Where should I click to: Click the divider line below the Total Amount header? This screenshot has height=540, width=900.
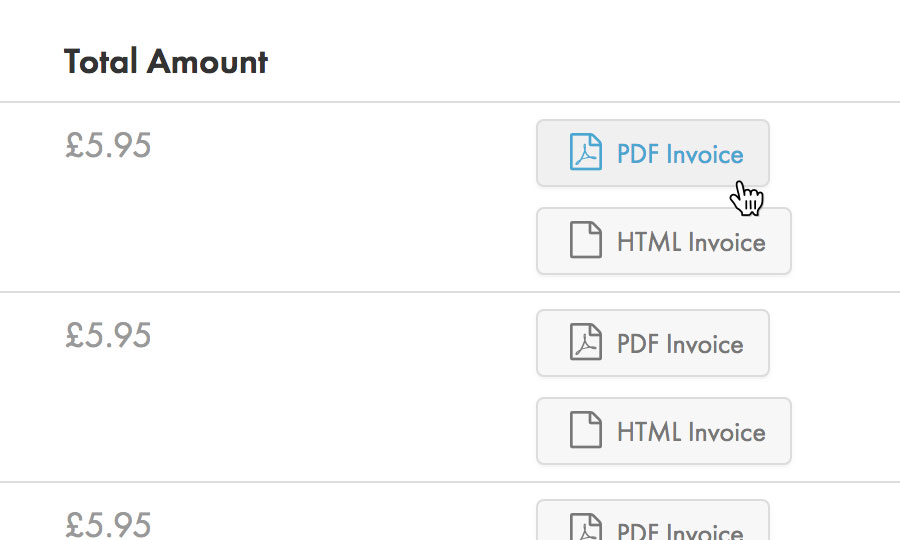(450, 102)
